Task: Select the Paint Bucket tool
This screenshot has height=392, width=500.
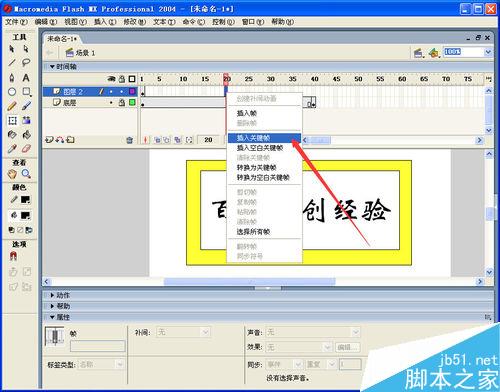Action: (x=26, y=134)
